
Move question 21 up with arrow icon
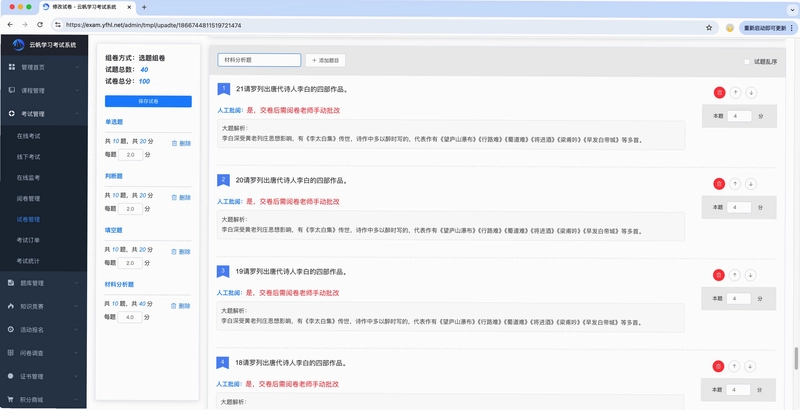tap(735, 92)
